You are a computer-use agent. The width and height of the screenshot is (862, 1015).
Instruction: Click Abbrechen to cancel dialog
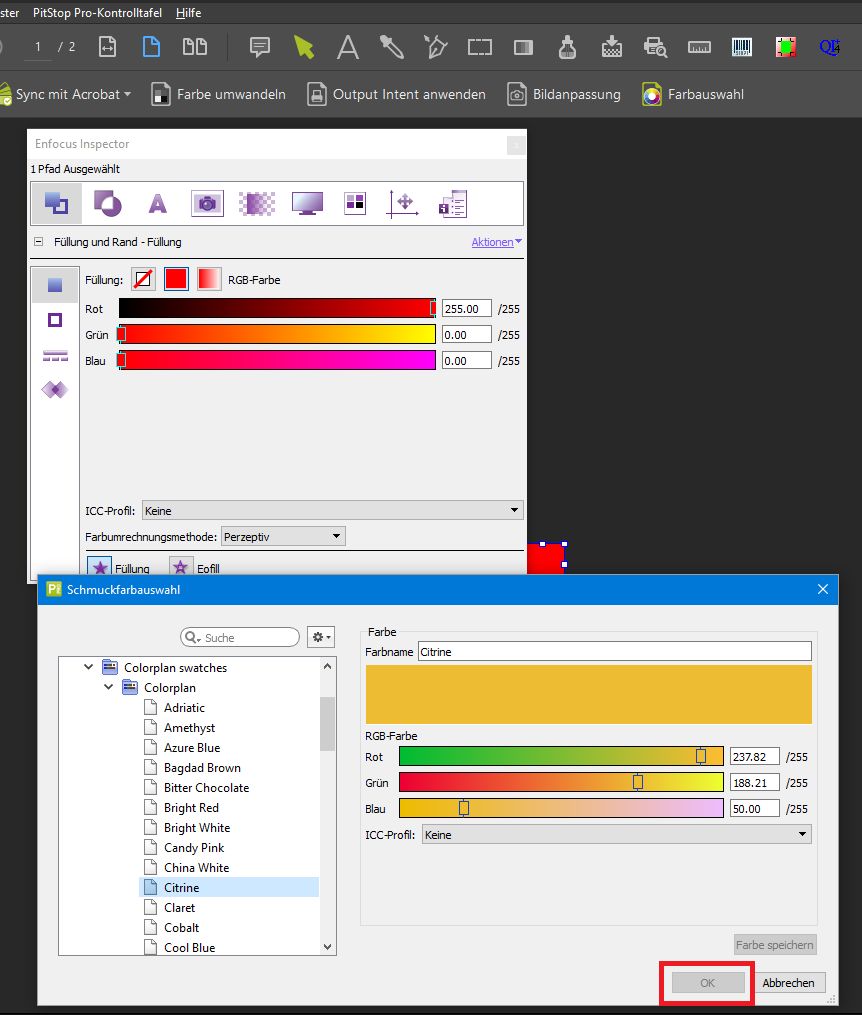tap(788, 983)
